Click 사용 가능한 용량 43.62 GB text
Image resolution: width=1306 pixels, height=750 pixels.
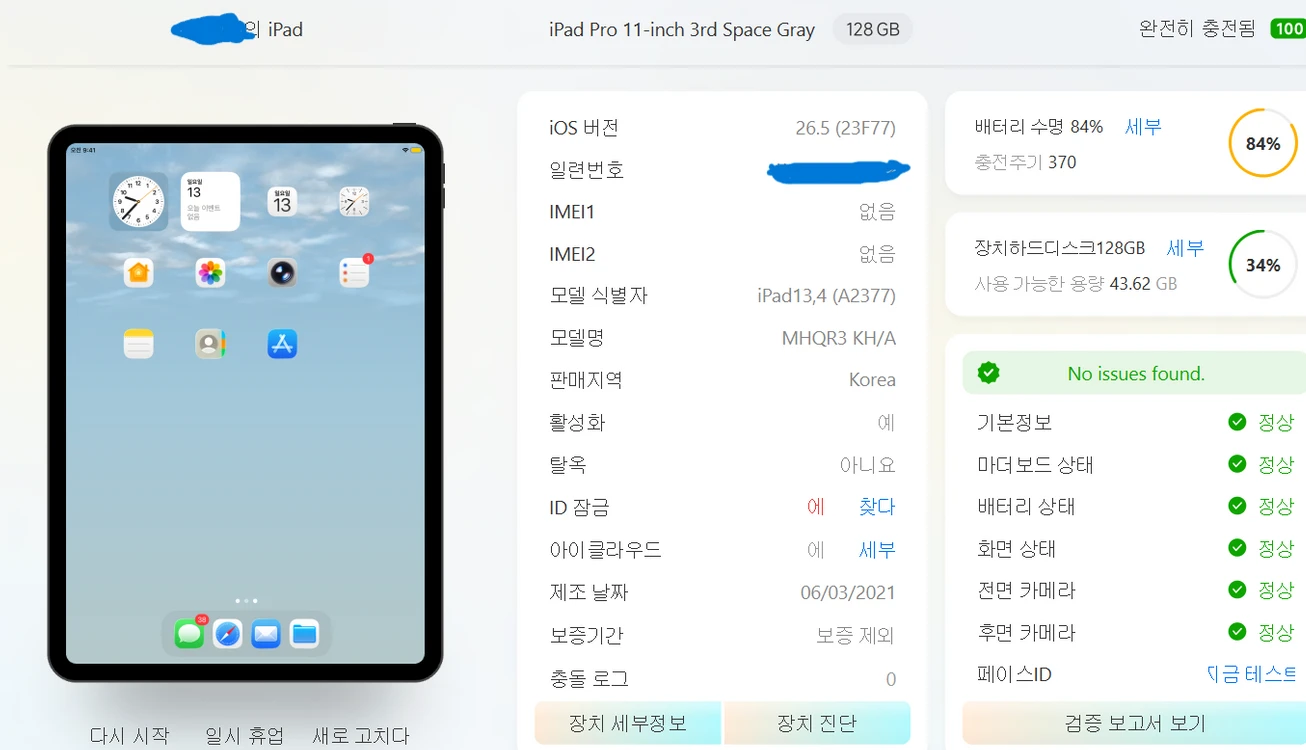coord(1076,283)
